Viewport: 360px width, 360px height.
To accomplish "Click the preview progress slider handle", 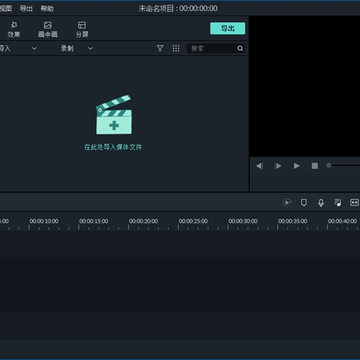I will (x=329, y=165).
